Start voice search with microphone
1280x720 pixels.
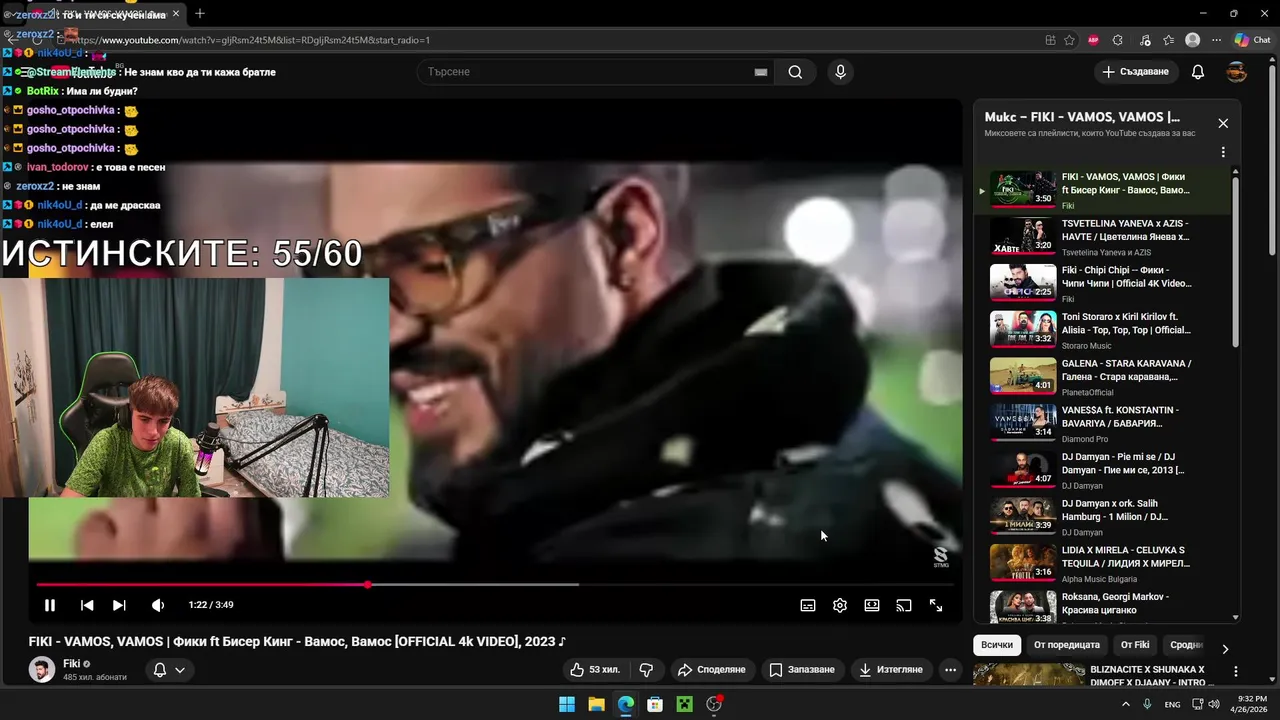pyautogui.click(x=840, y=72)
